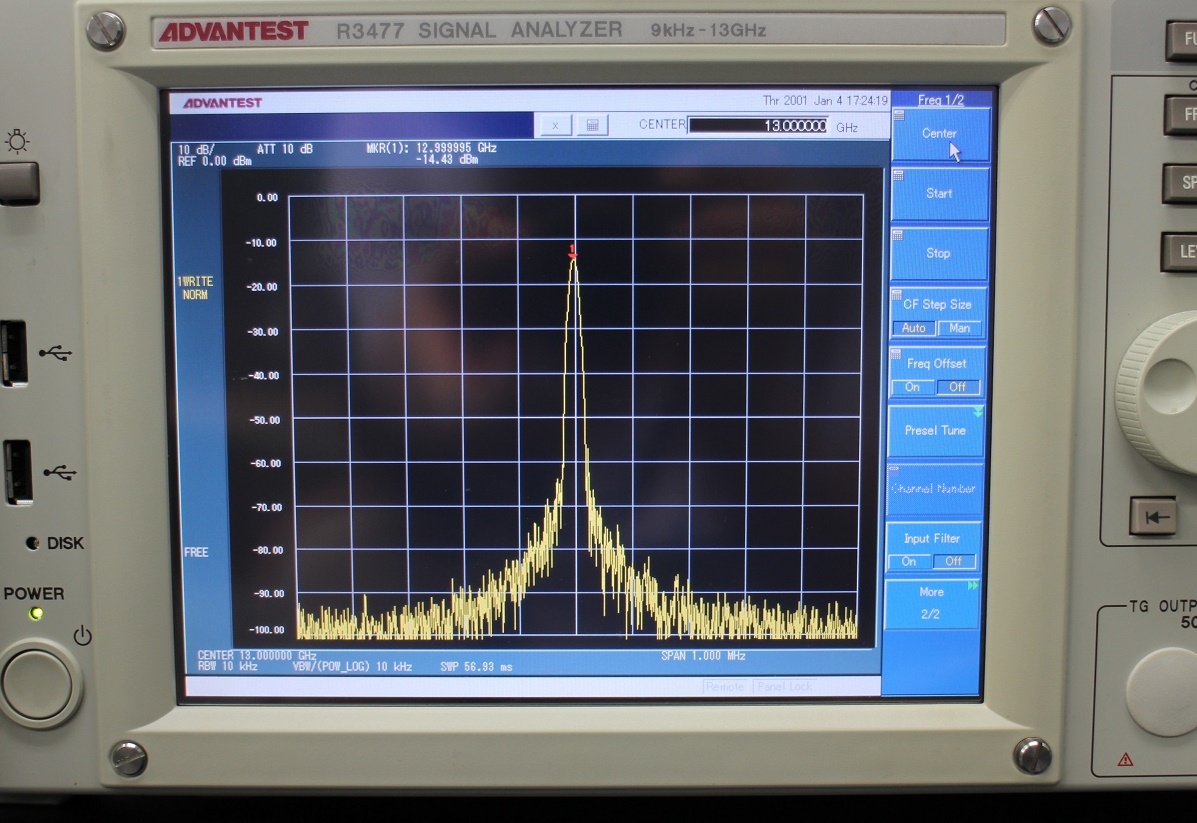Screen dimensions: 1197x823
Task: Click the lower USB port
Action: [16, 472]
